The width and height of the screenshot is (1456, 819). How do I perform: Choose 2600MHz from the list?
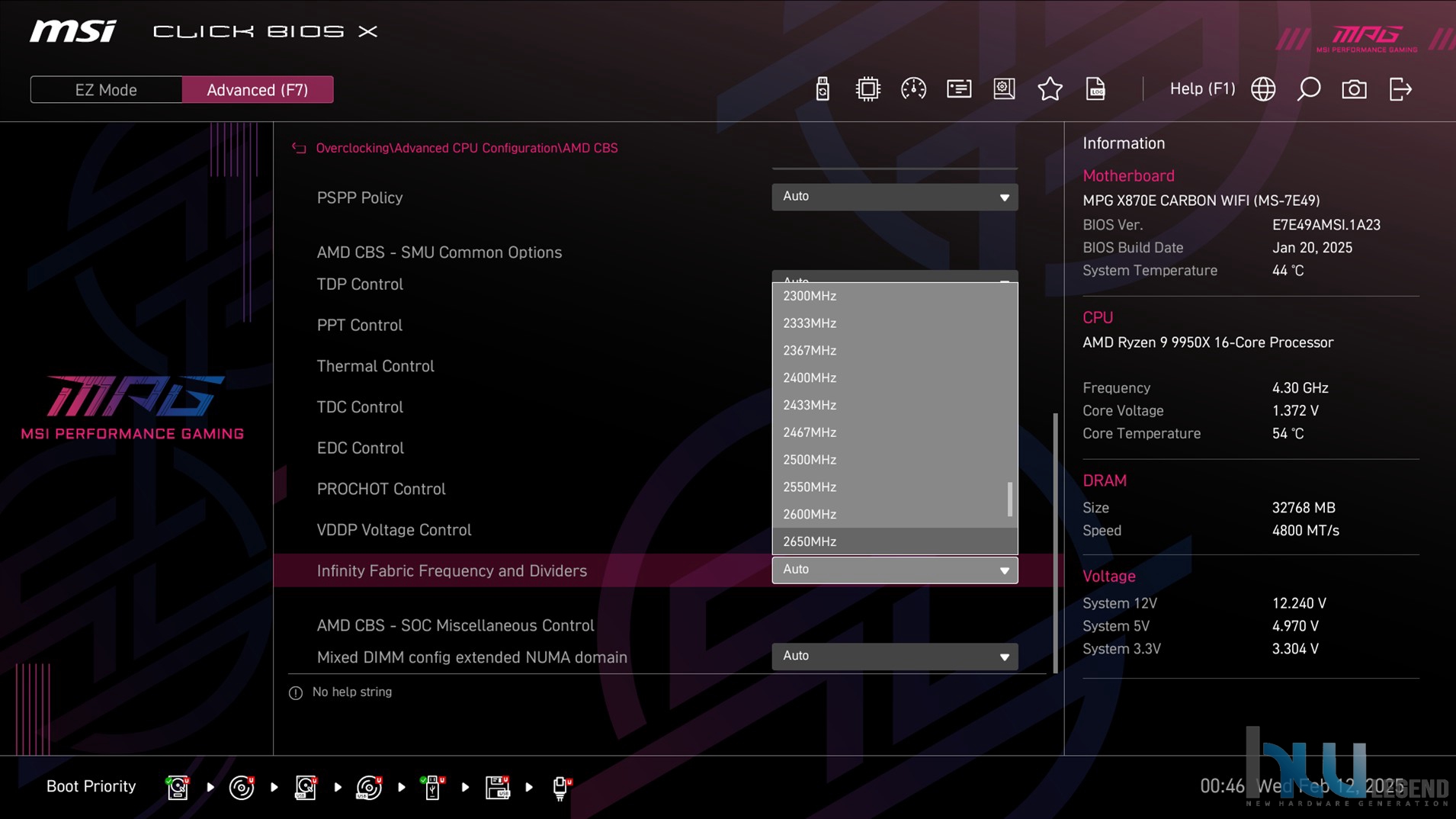[x=894, y=515]
